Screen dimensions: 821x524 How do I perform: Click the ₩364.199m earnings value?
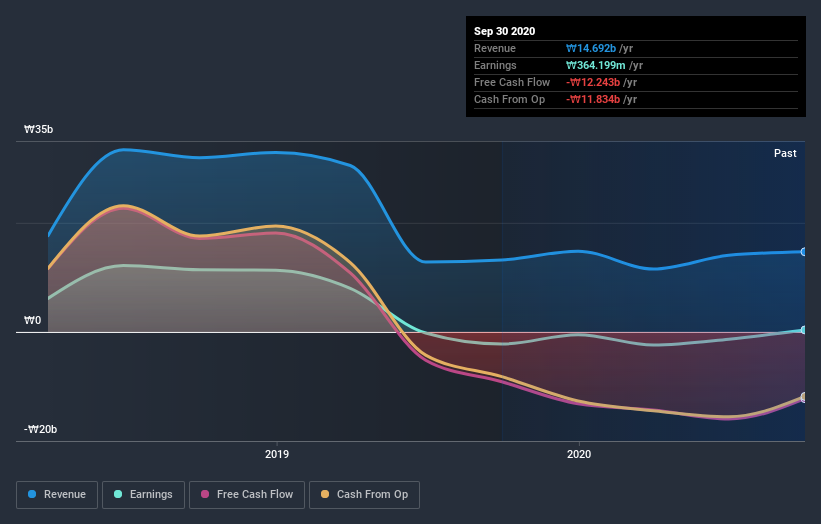point(595,65)
